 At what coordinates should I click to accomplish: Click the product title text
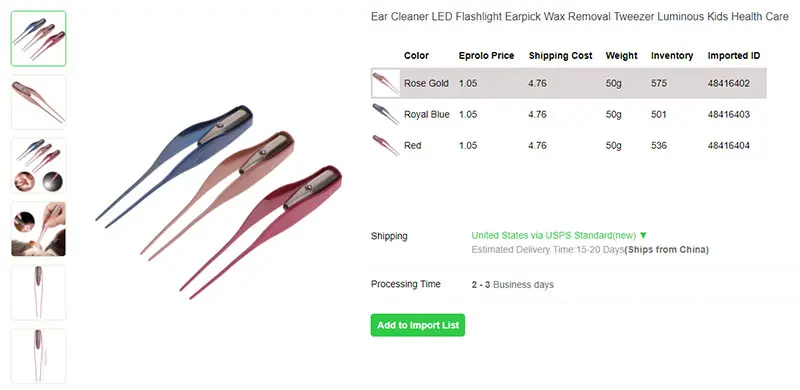tap(580, 17)
